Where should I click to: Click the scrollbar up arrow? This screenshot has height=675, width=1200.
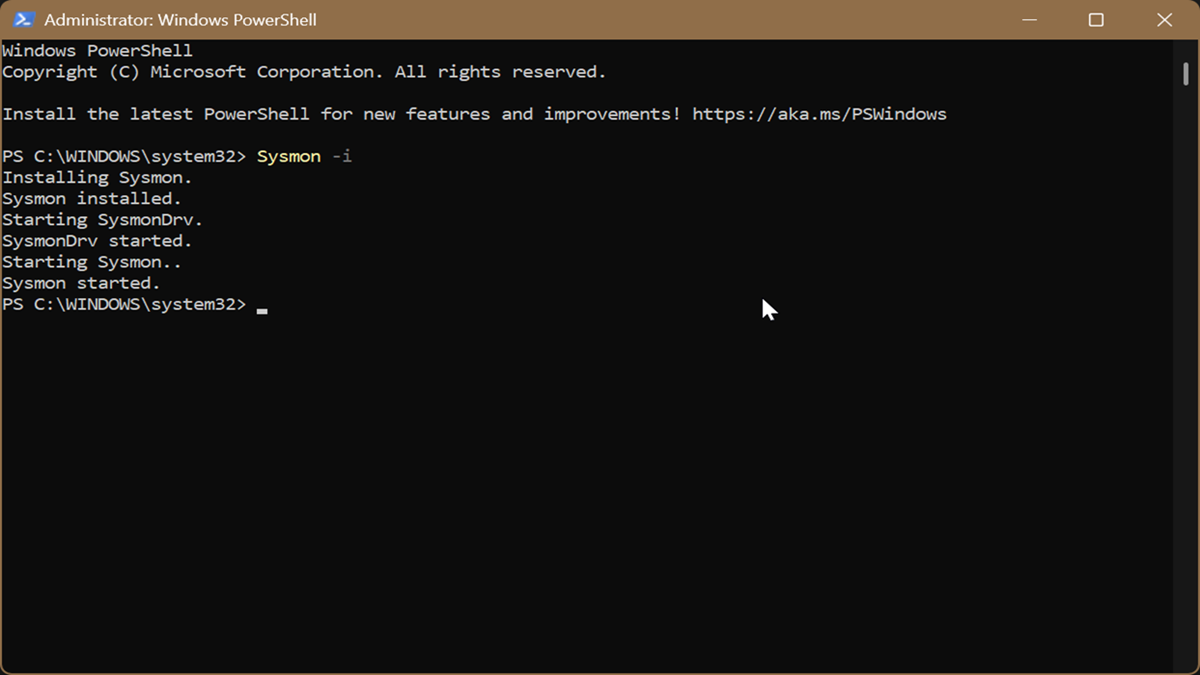pyautogui.click(x=1185, y=50)
